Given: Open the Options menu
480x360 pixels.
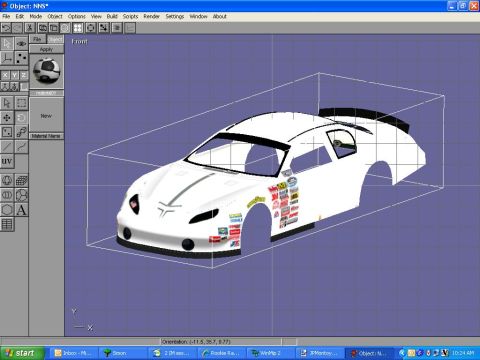Looking at the screenshot, I should [x=77, y=16].
